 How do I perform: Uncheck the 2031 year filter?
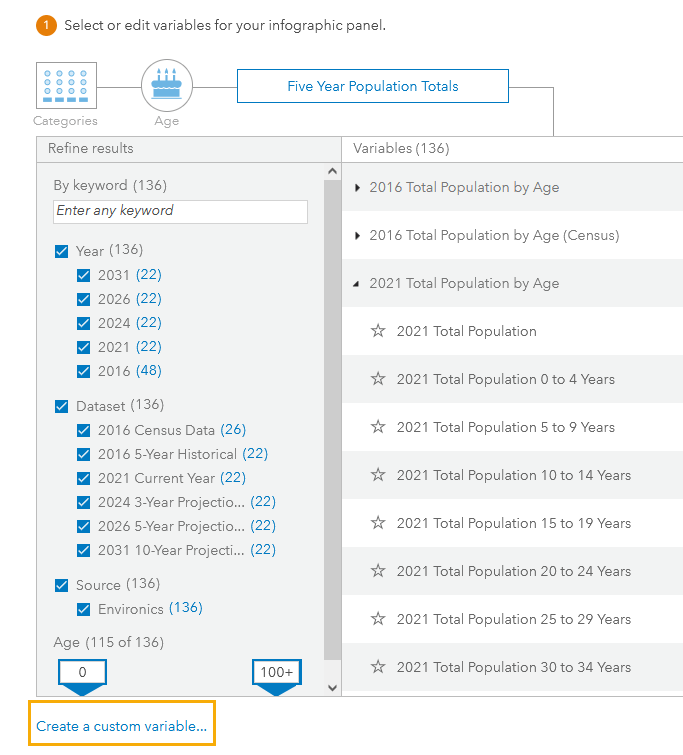click(x=84, y=275)
